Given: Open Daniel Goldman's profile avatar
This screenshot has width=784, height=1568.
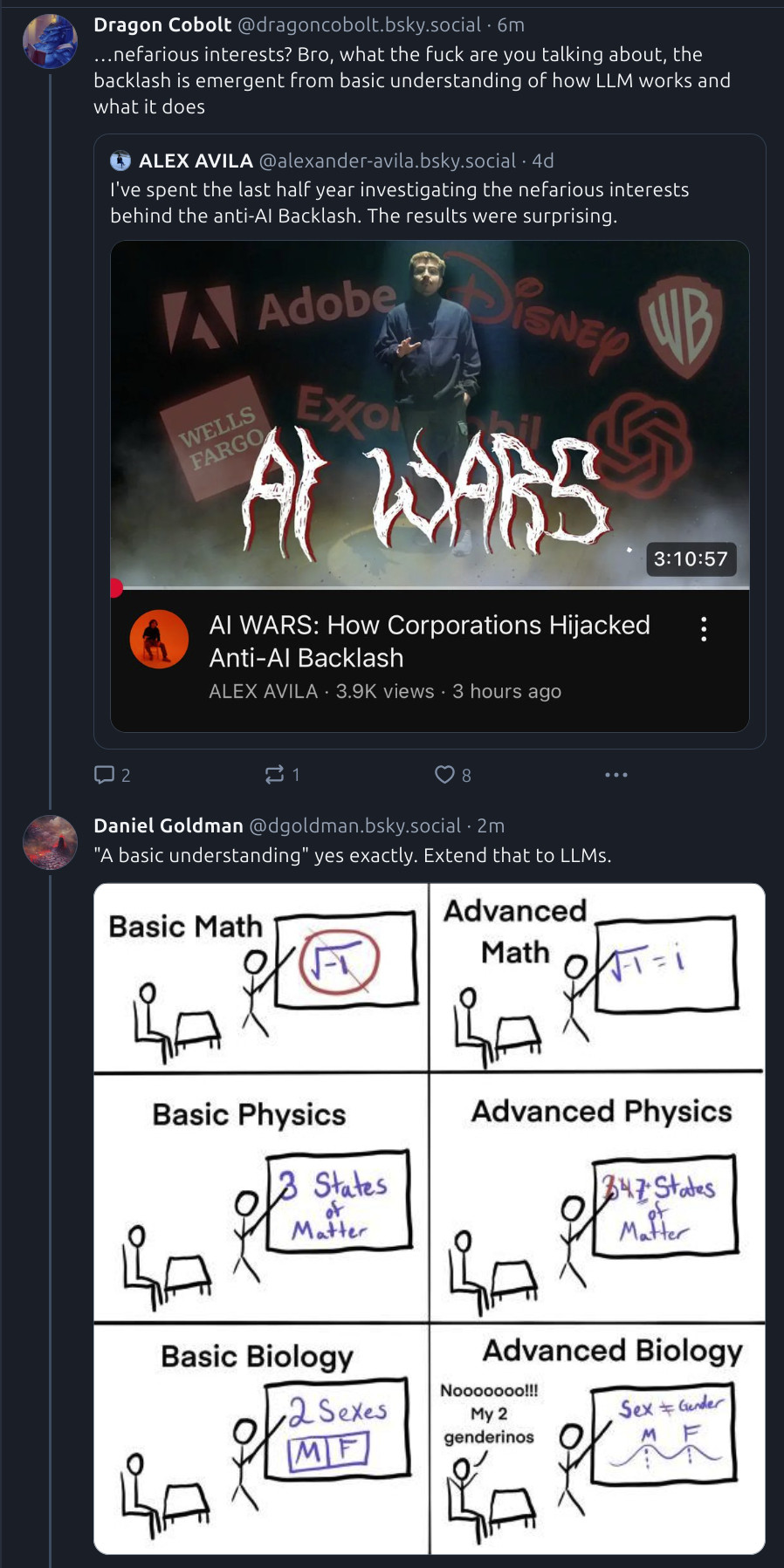Looking at the screenshot, I should coord(50,842).
